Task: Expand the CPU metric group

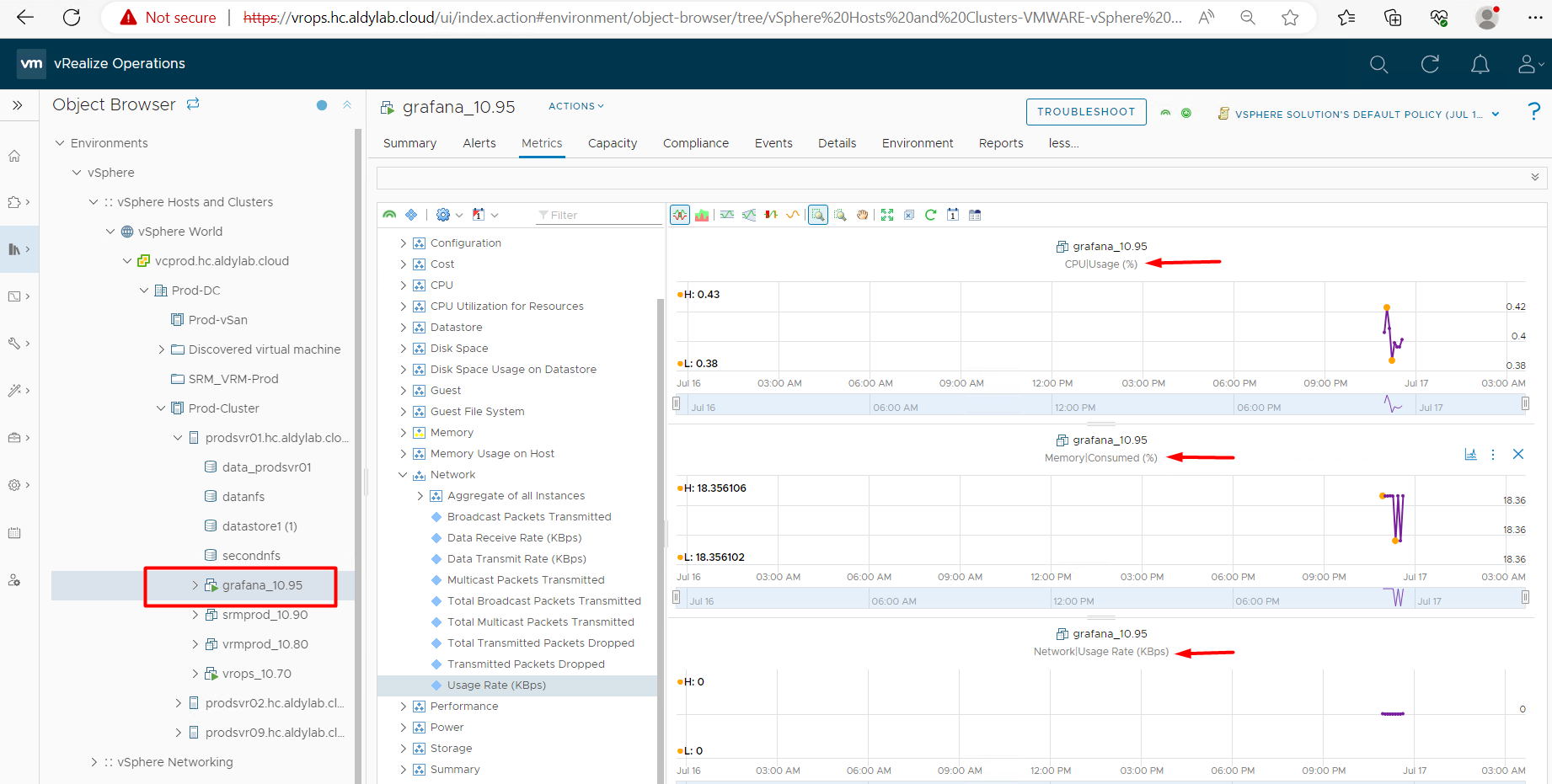Action: pos(403,285)
